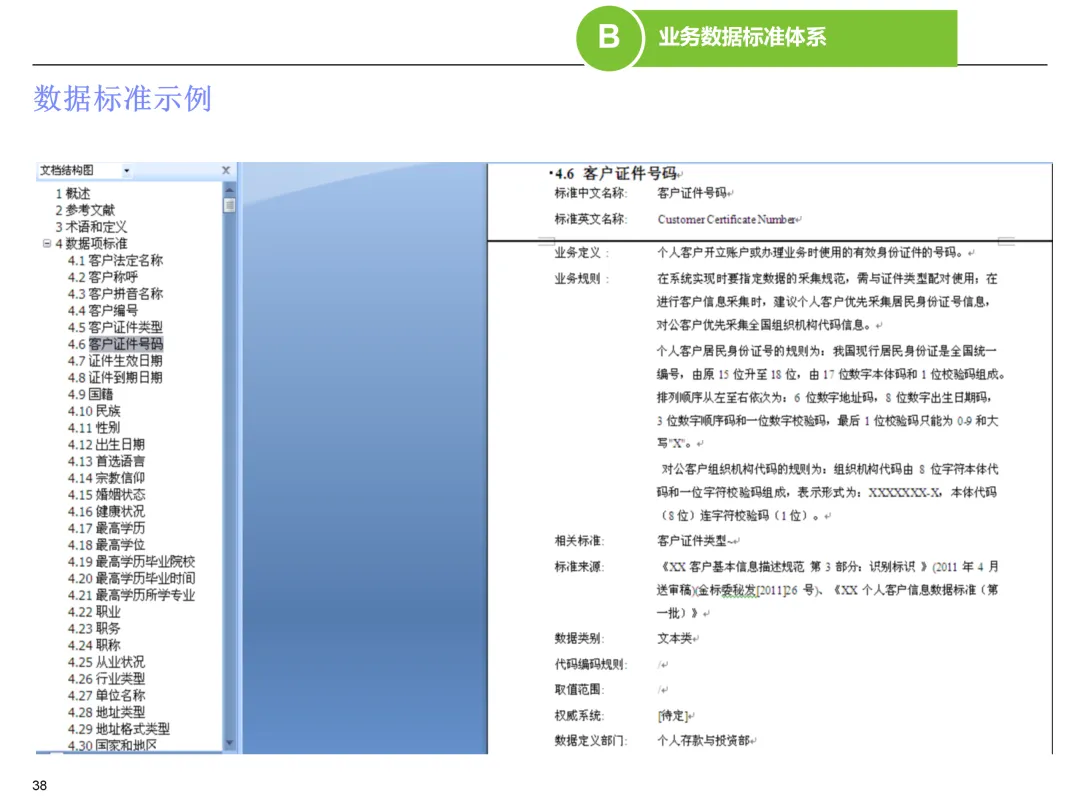The height and width of the screenshot is (810, 1080).
Task: Go to 4.18 最高学位
Action: [x=107, y=545]
